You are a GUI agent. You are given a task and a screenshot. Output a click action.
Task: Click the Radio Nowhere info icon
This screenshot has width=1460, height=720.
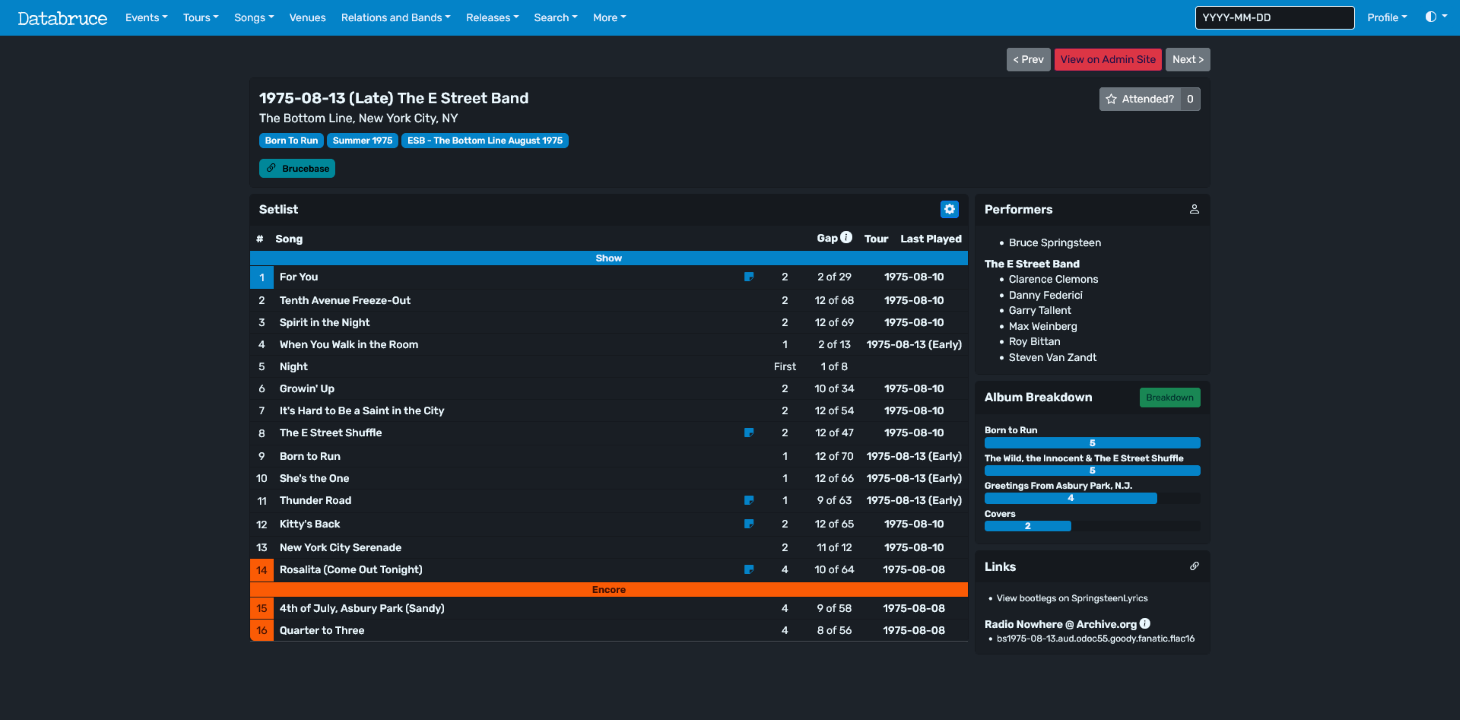click(1145, 624)
